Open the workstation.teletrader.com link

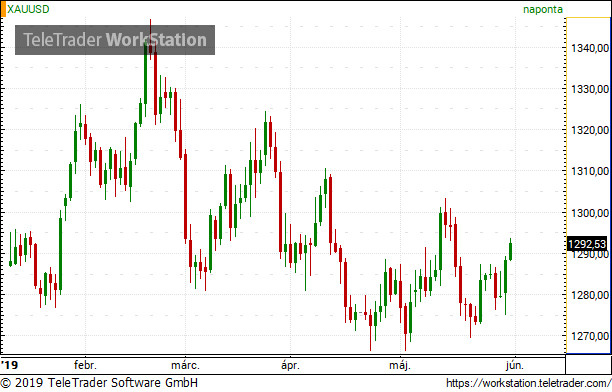click(528, 383)
